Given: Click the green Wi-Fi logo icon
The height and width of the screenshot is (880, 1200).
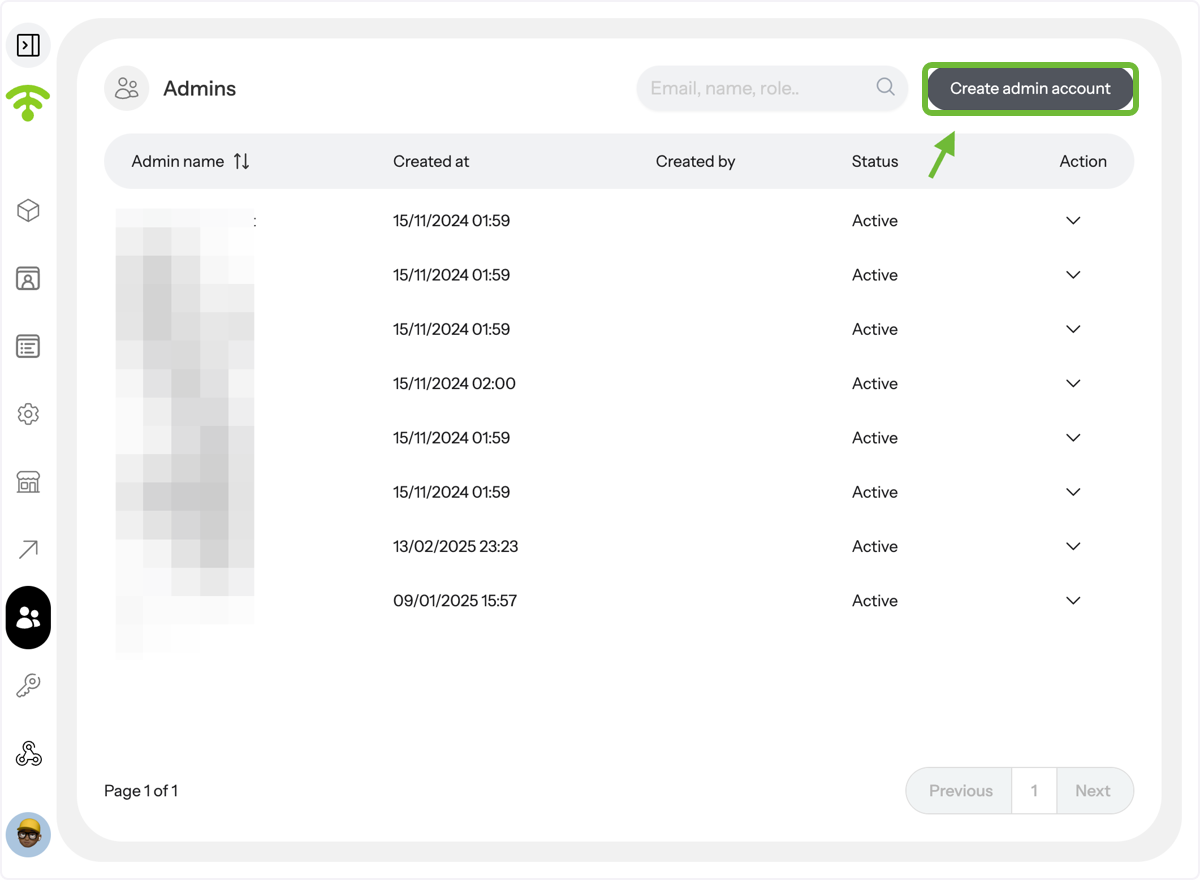Looking at the screenshot, I should click(28, 102).
